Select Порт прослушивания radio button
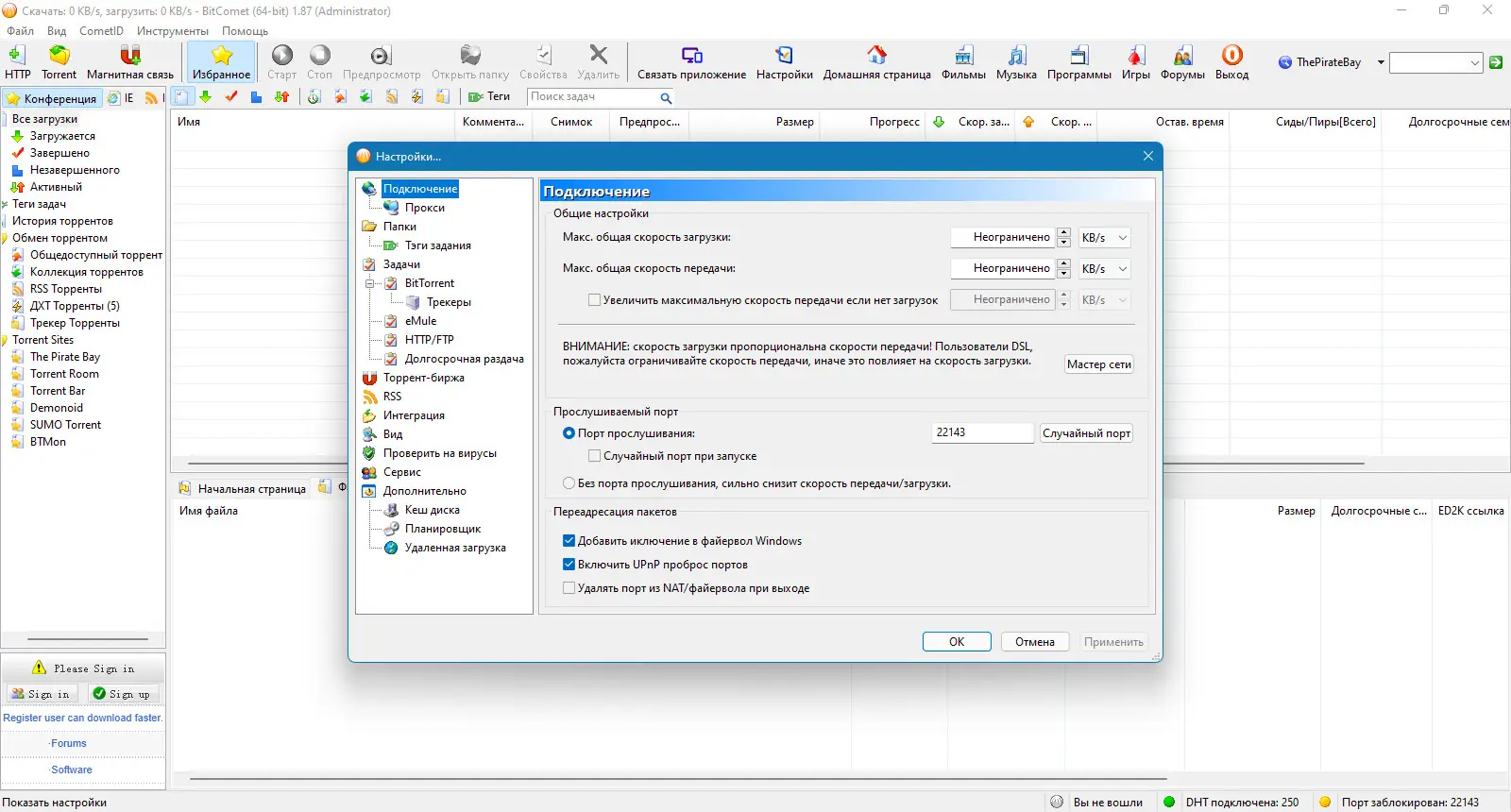 coord(569,433)
